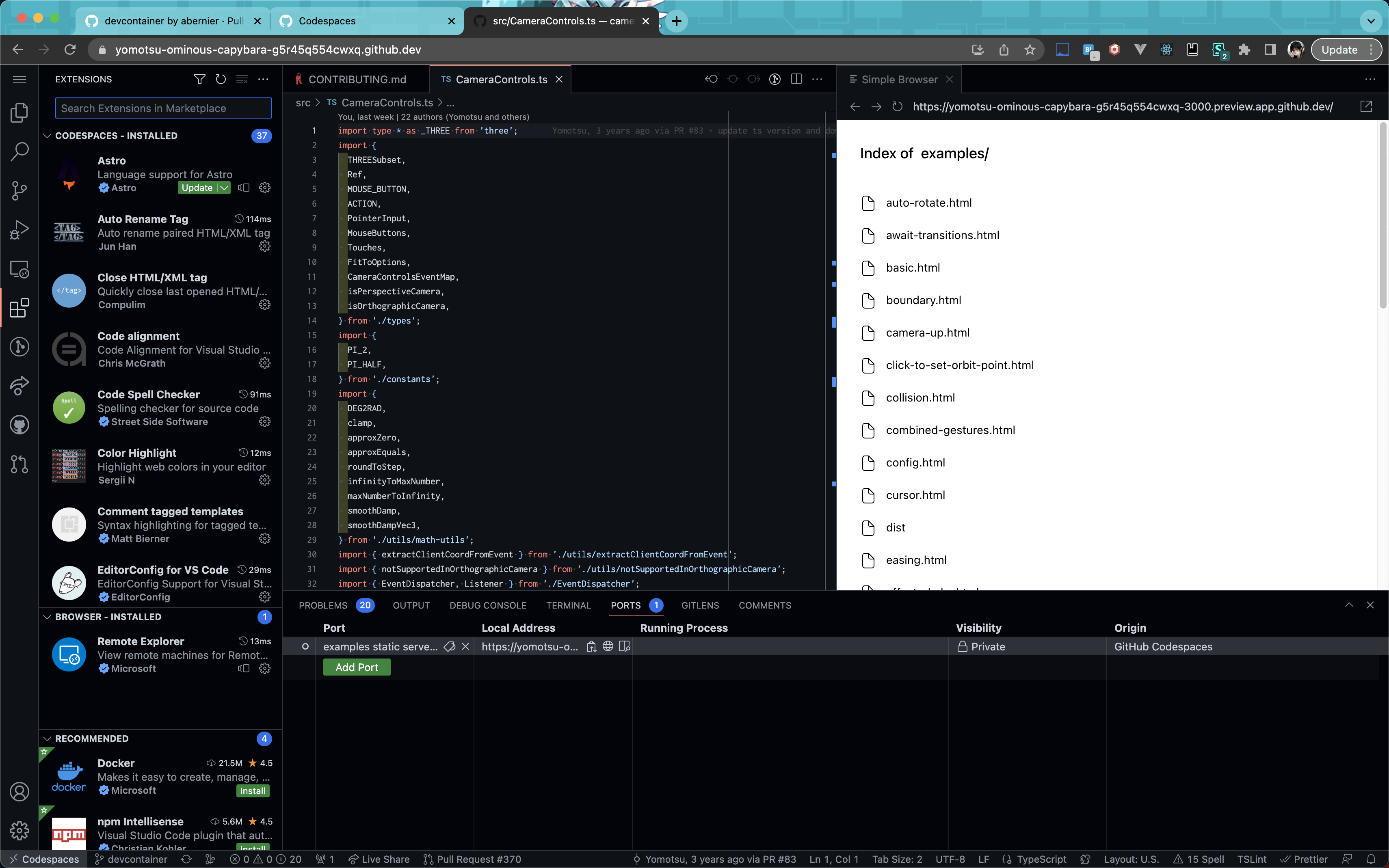
Task: Open Live Share view in activity bar
Action: click(x=19, y=386)
